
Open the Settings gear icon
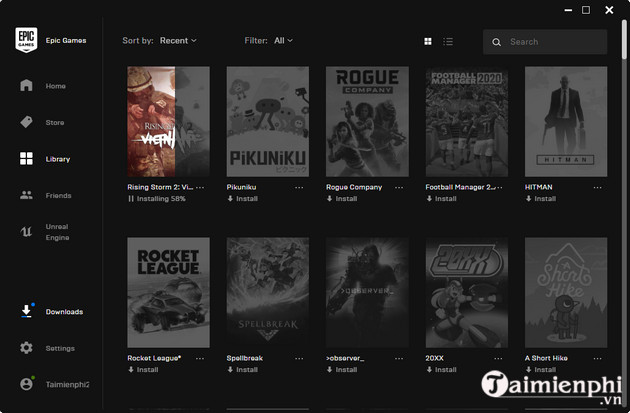[x=26, y=348]
